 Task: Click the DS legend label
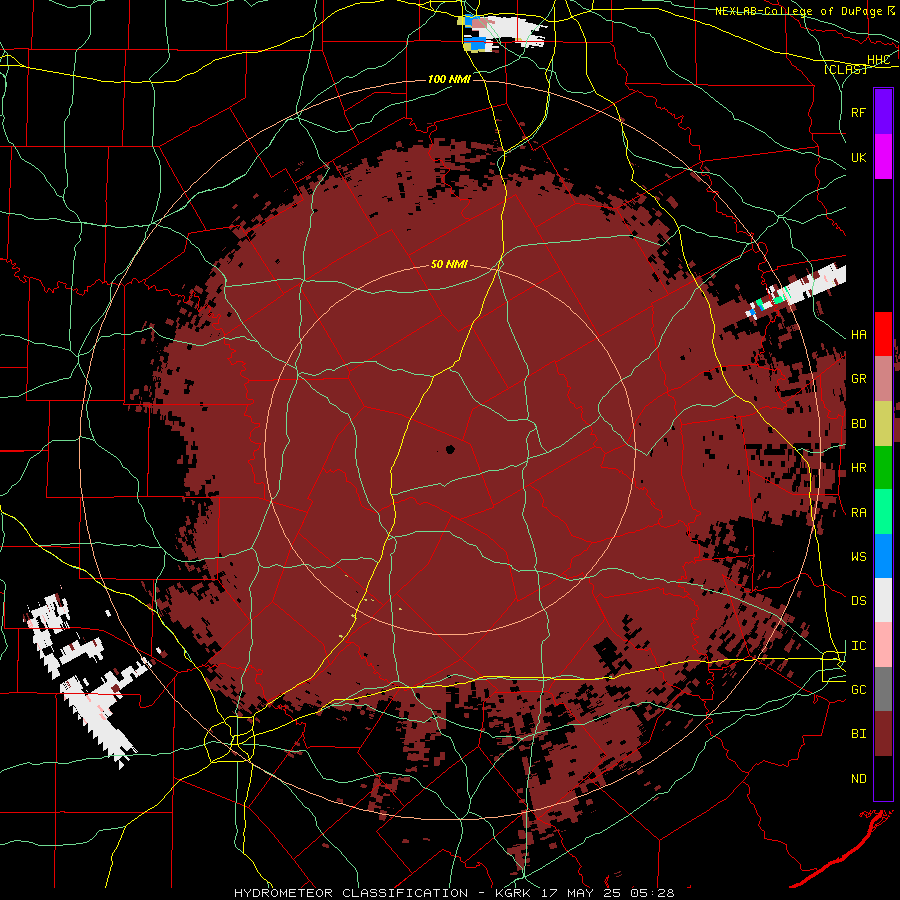(x=859, y=601)
